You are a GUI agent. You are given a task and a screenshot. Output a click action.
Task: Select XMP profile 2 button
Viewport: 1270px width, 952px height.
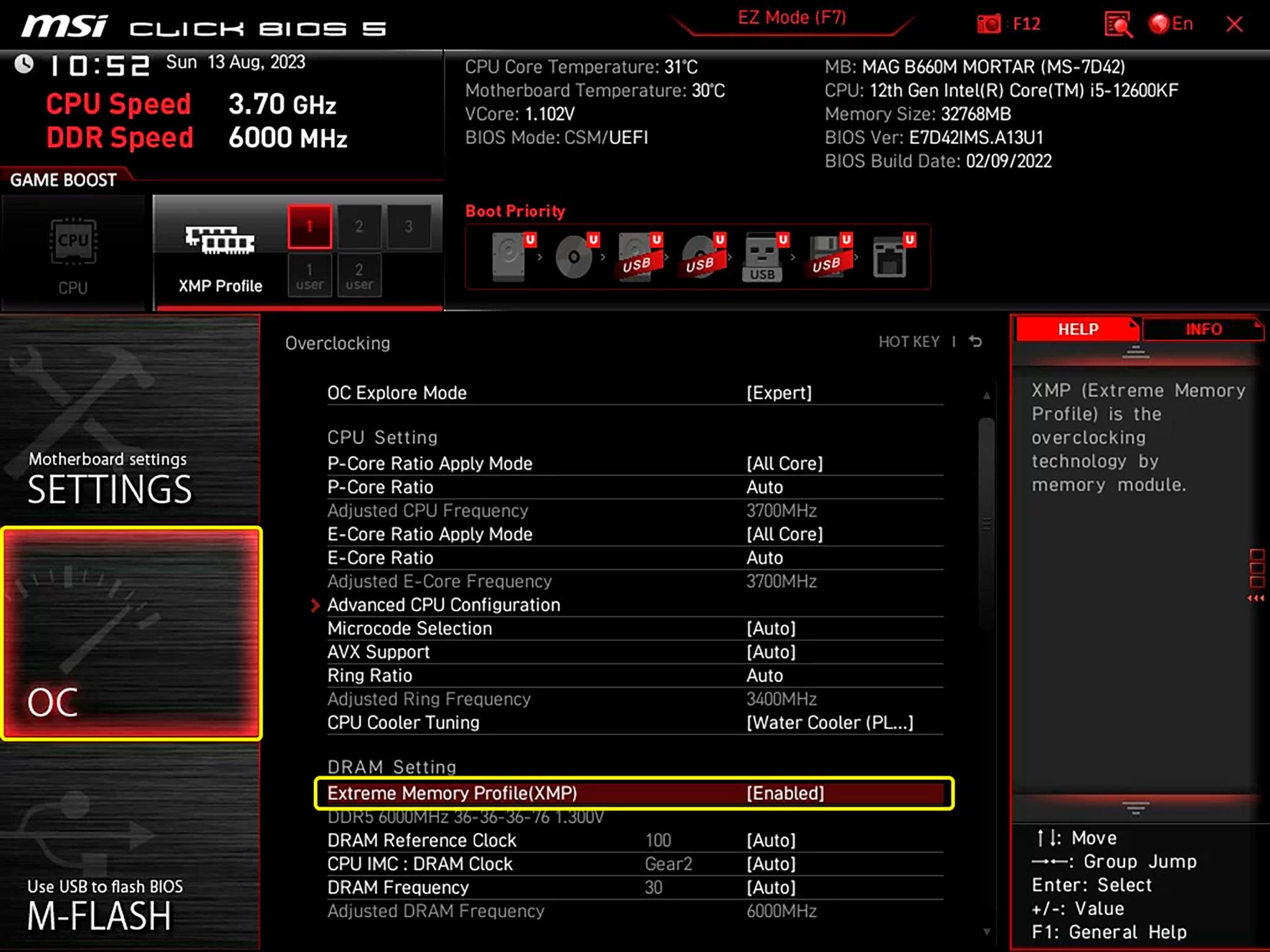[x=359, y=227]
